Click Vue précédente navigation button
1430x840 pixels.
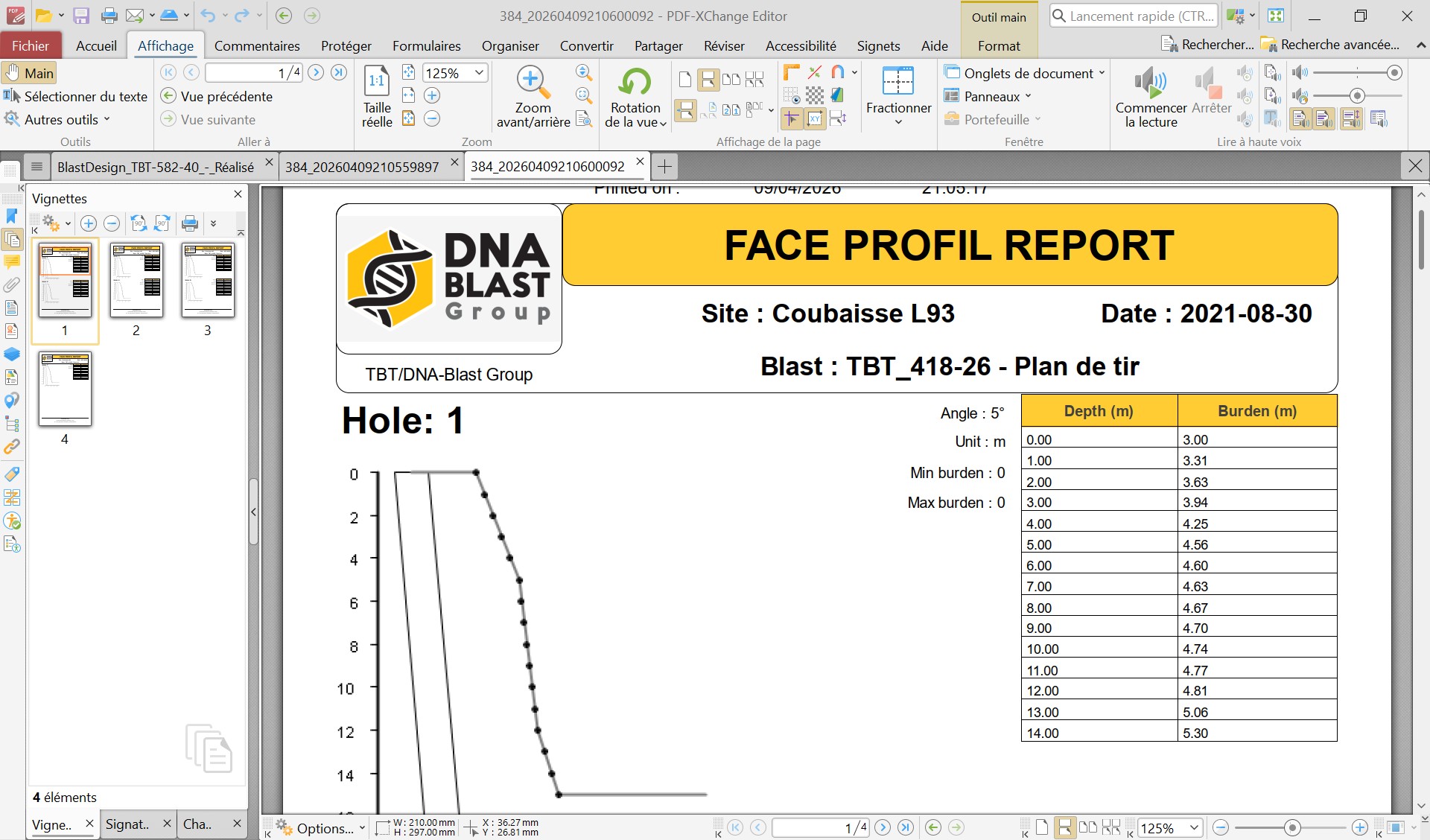[218, 96]
